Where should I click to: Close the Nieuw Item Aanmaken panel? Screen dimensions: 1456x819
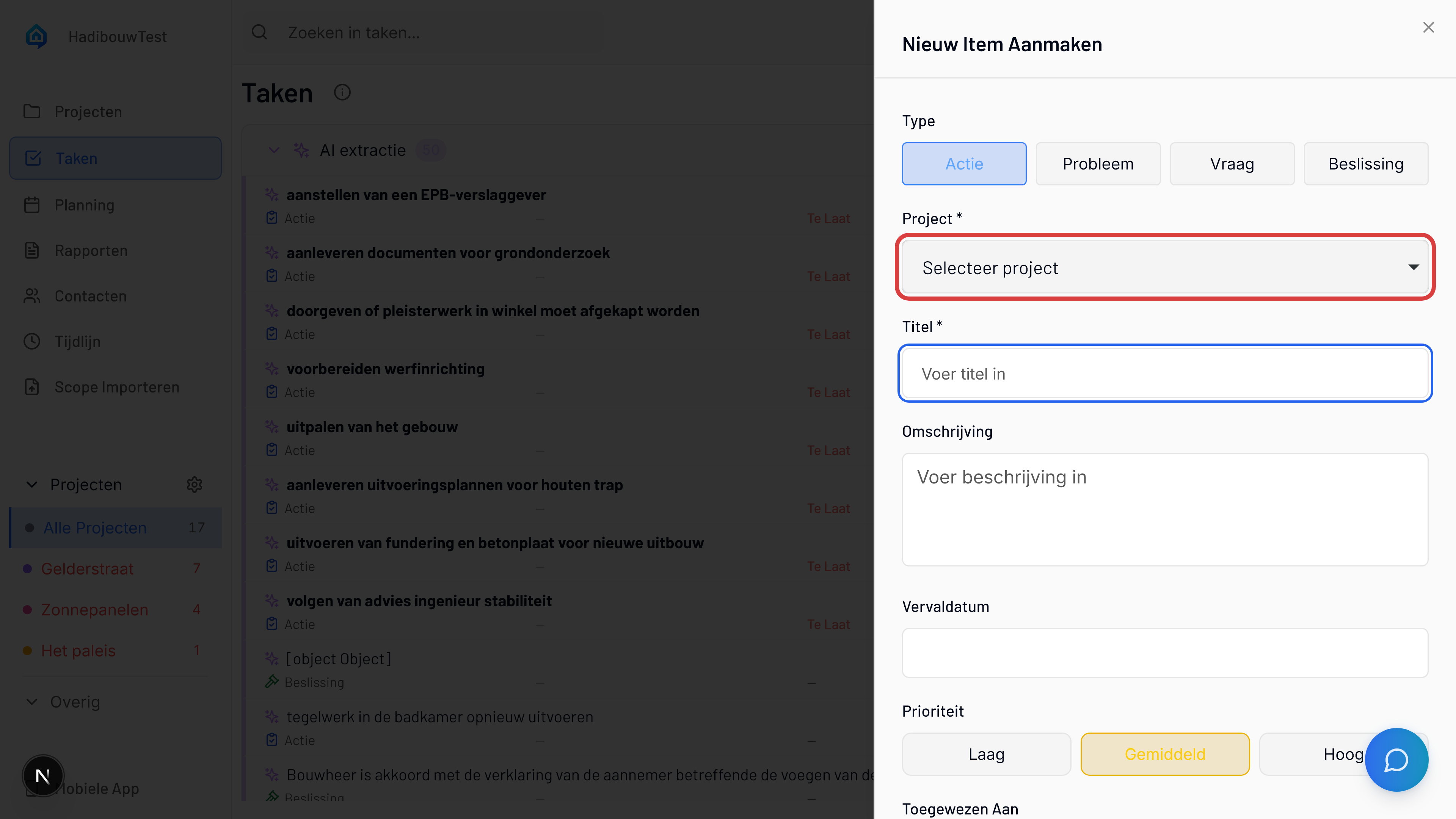coord(1428,28)
